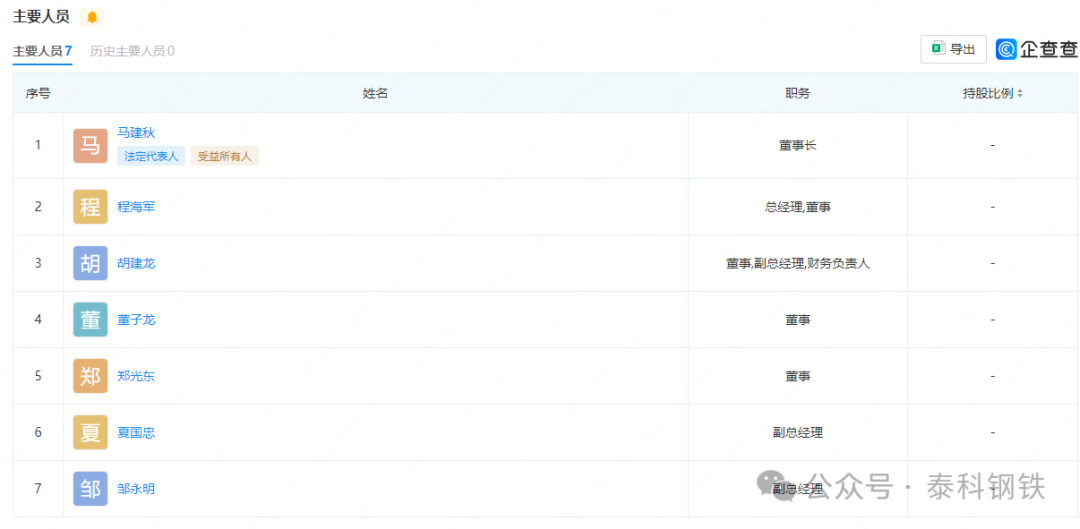Open 邹永明 profile link

[x=136, y=489]
